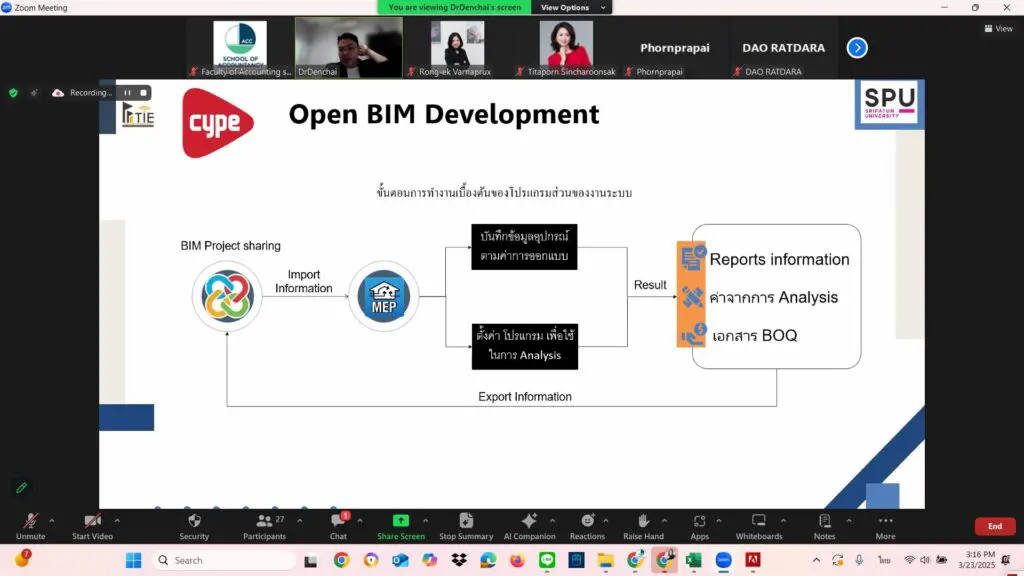
Task: Start Video in Zoom toolbar
Action: 92,526
